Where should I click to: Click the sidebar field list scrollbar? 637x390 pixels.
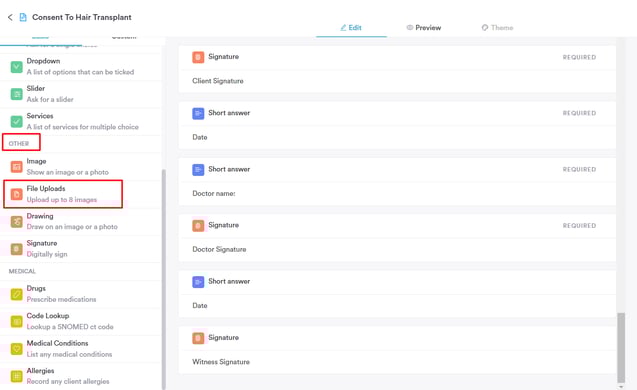pos(164,280)
